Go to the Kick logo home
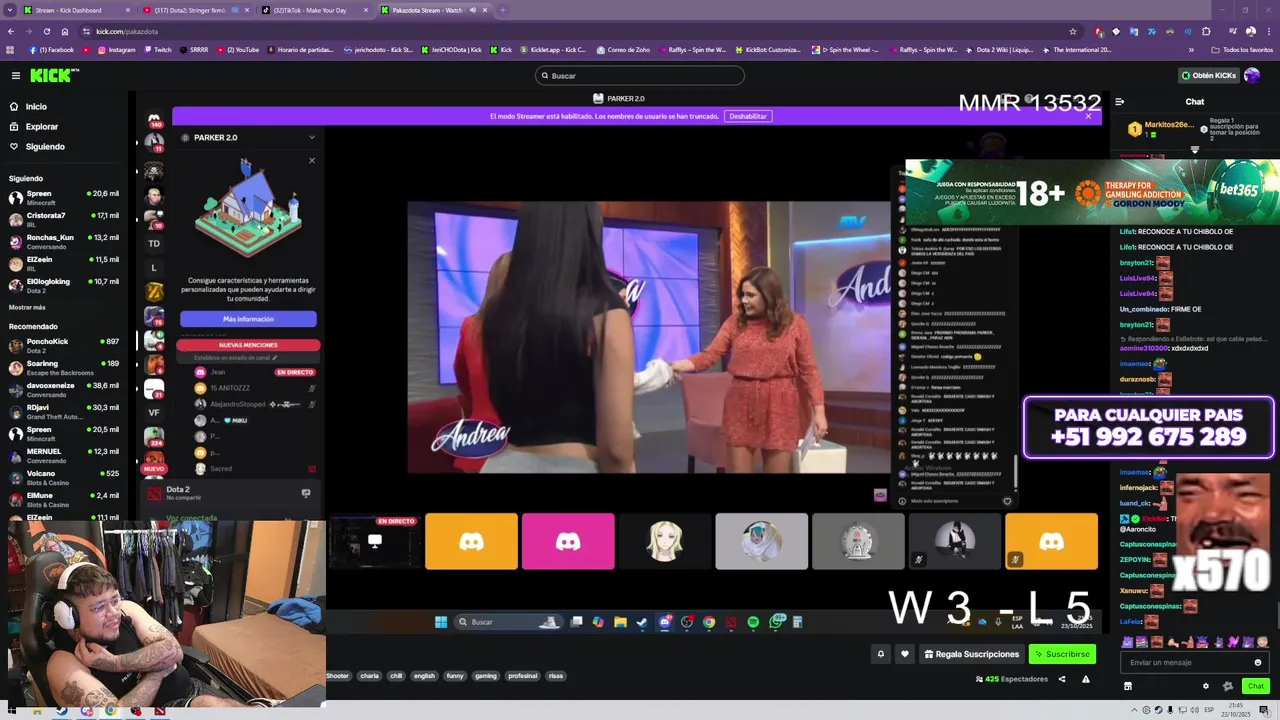Viewport: 1280px width, 720px height. pyautogui.click(x=54, y=75)
